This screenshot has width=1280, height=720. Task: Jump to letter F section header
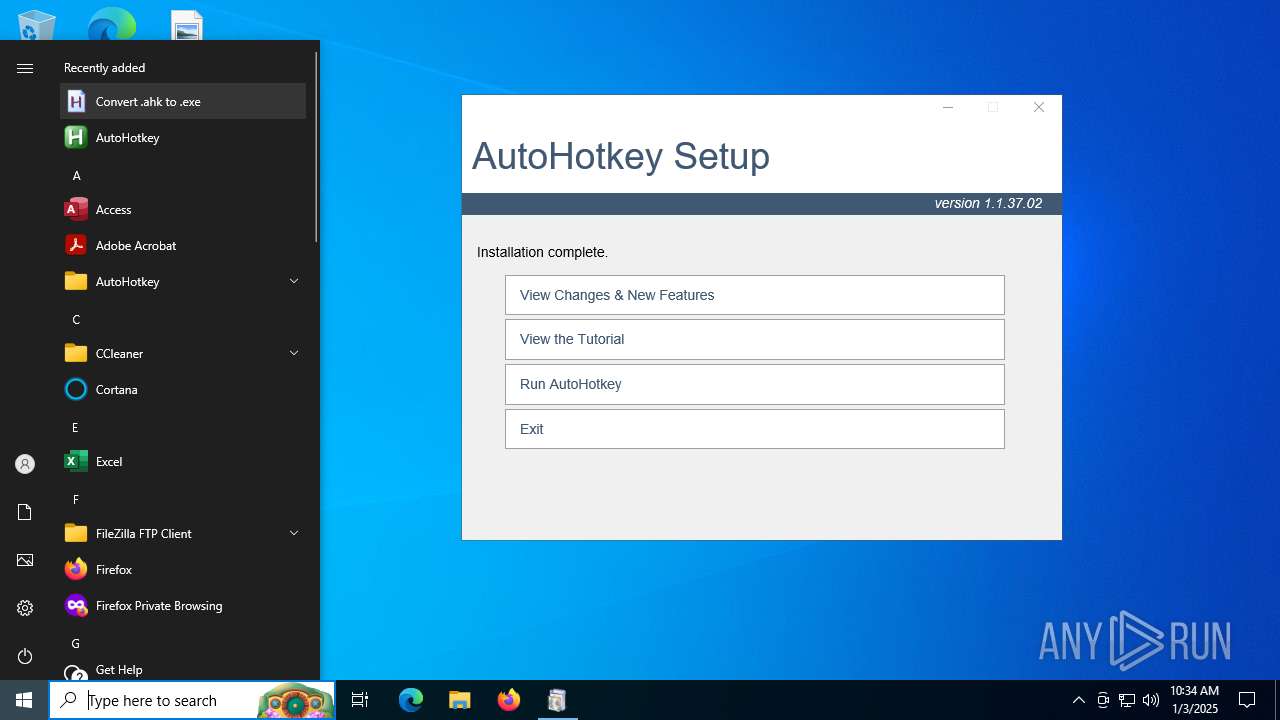pyautogui.click(x=76, y=499)
